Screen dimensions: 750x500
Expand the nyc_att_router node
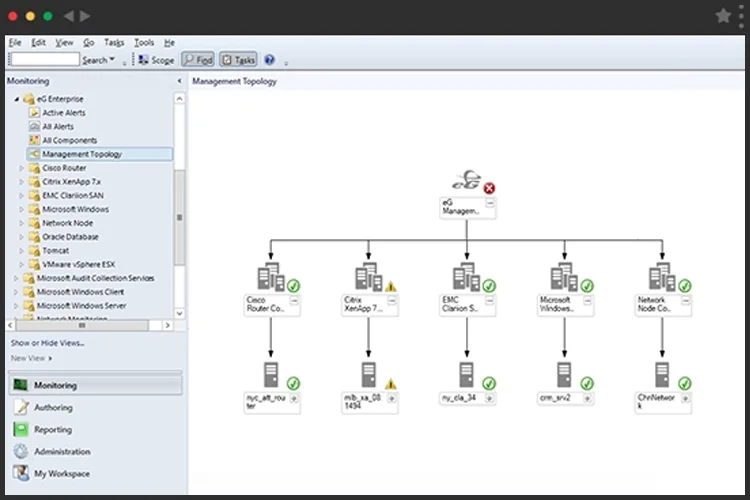pos(294,398)
